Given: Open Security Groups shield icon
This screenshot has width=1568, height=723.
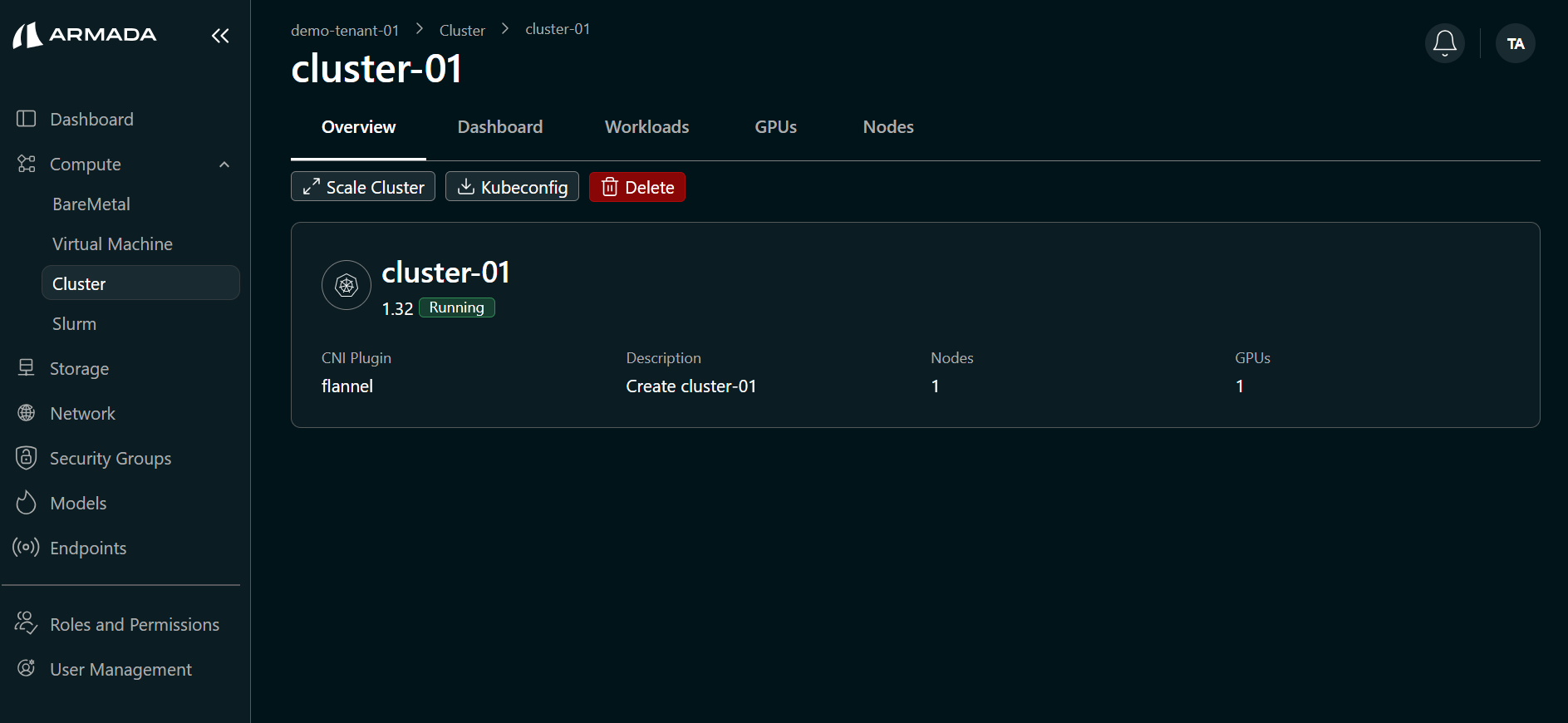Looking at the screenshot, I should (x=27, y=458).
